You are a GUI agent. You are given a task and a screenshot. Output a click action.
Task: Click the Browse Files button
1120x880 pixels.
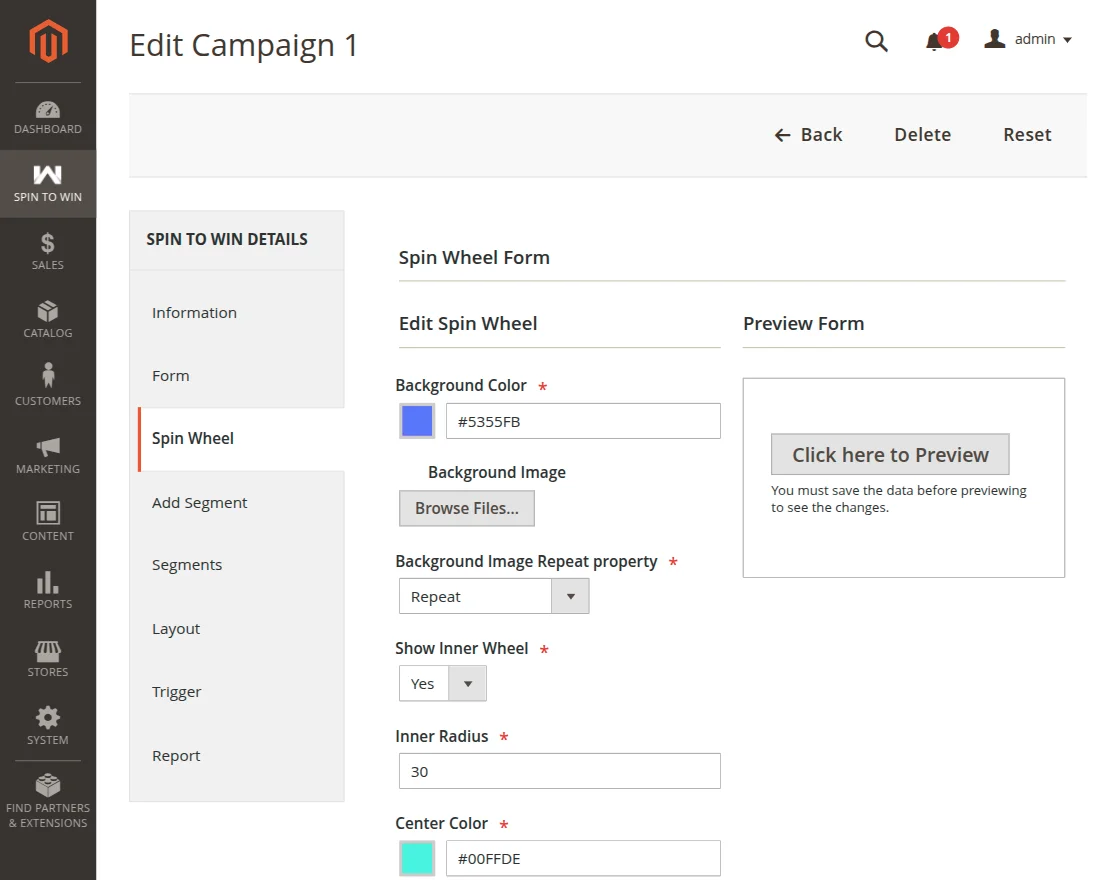(467, 508)
